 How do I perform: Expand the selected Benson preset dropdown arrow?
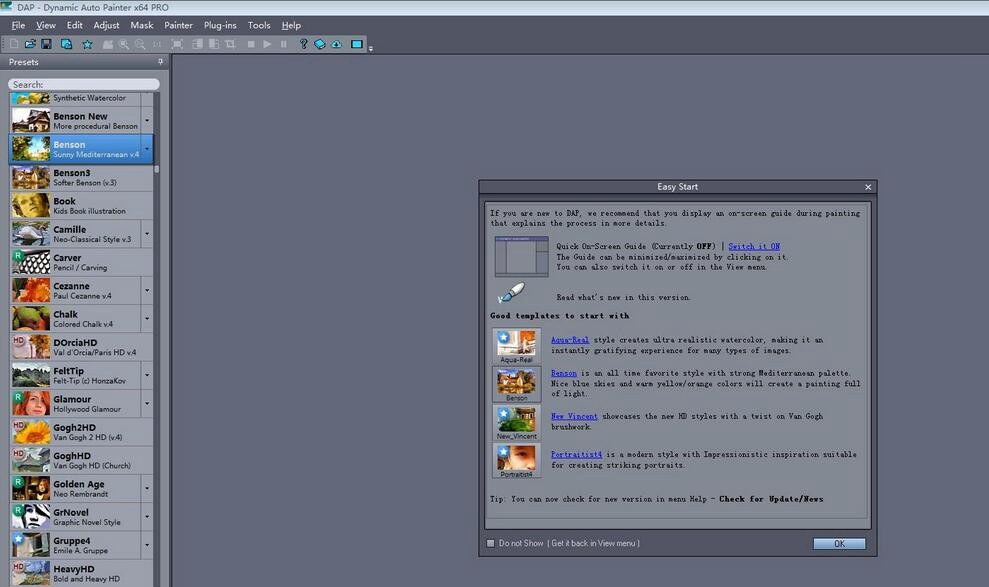click(x=147, y=149)
